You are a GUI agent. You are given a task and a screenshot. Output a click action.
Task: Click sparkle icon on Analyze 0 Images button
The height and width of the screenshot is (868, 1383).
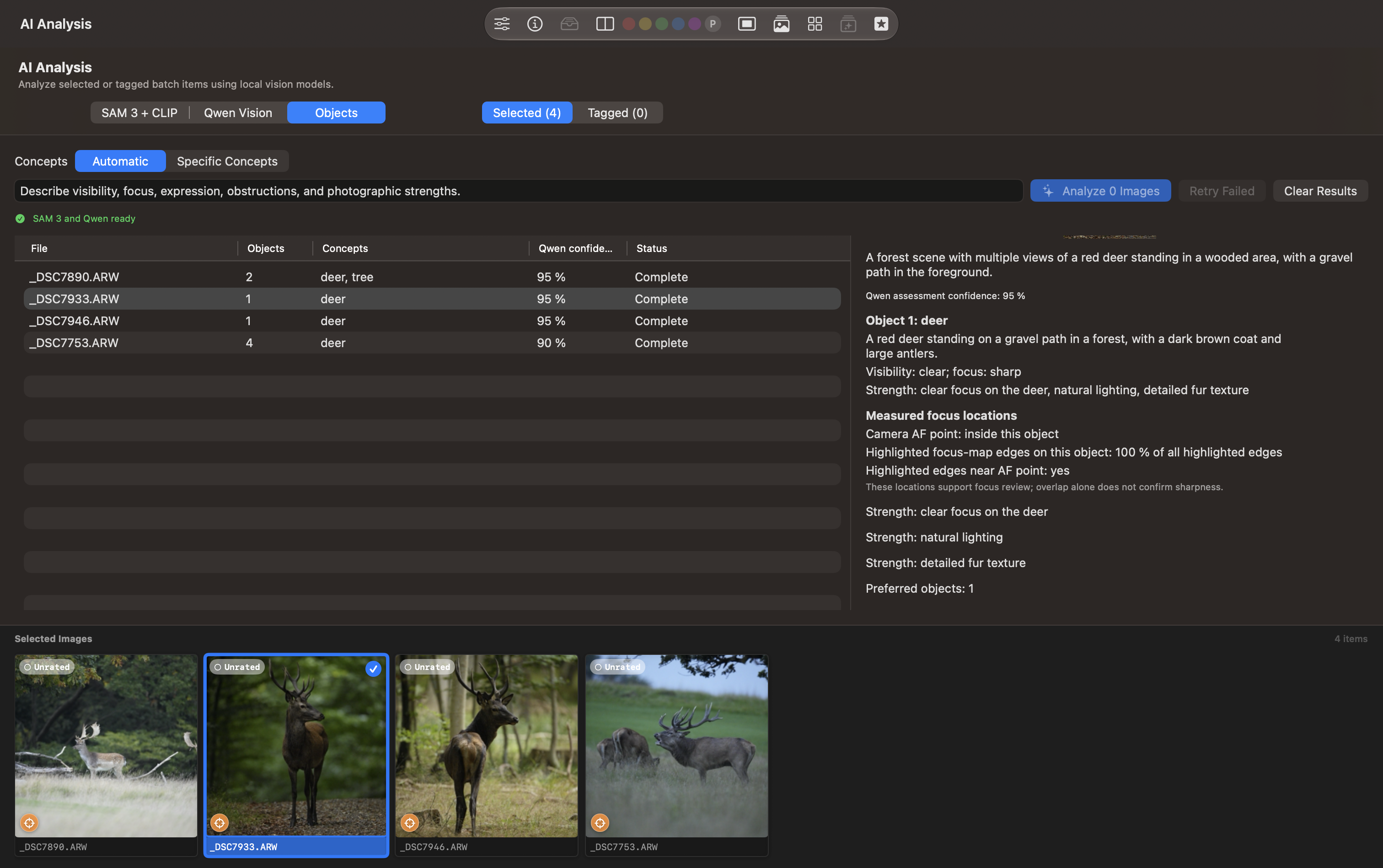(1048, 191)
